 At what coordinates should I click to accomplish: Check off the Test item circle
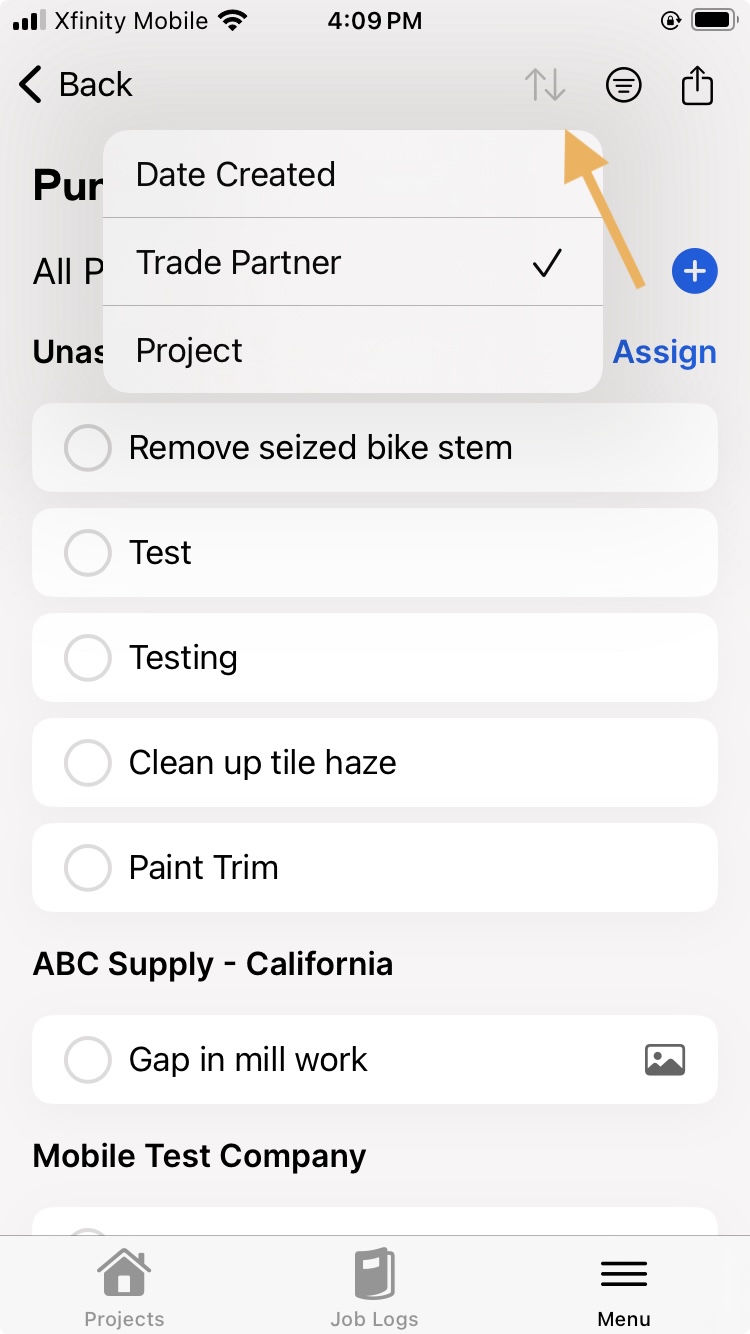[x=87, y=553]
